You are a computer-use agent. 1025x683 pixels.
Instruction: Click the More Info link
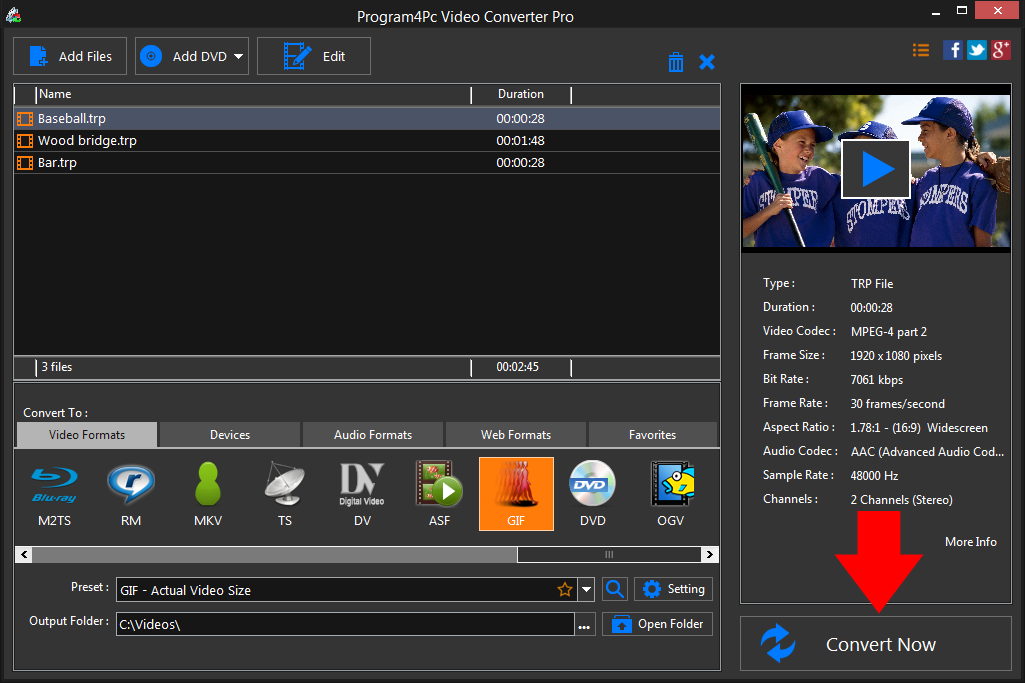coord(970,541)
